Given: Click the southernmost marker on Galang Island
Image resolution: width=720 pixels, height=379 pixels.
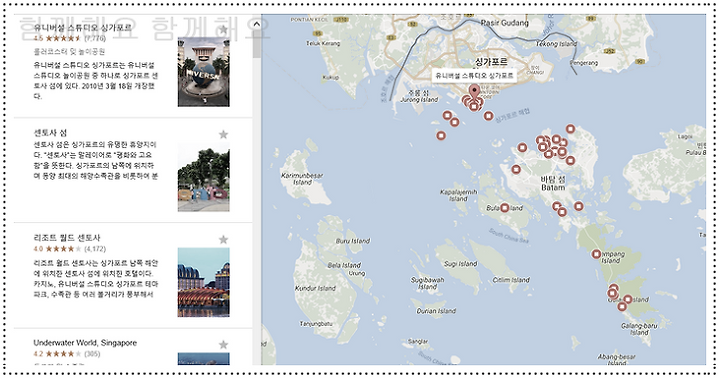Looking at the screenshot, I should (622, 306).
